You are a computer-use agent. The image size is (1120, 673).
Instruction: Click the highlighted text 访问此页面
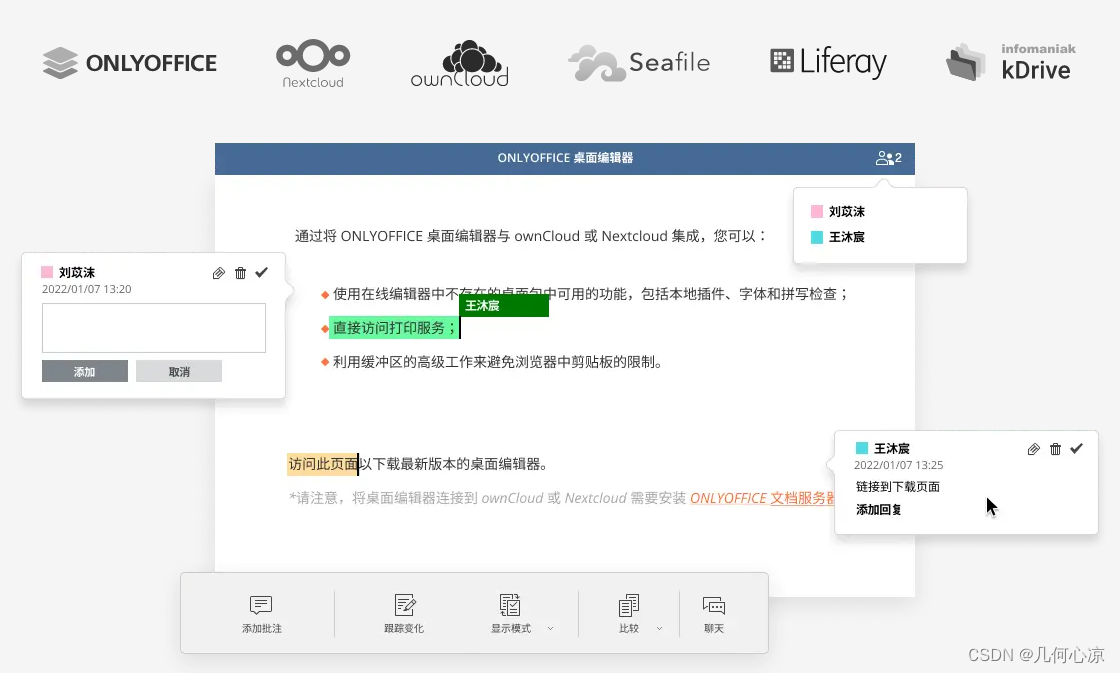323,464
